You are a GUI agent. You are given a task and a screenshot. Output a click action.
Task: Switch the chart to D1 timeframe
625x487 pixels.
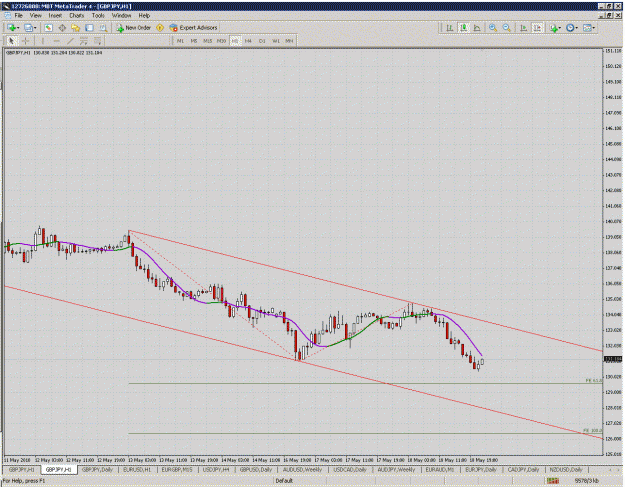(262, 41)
